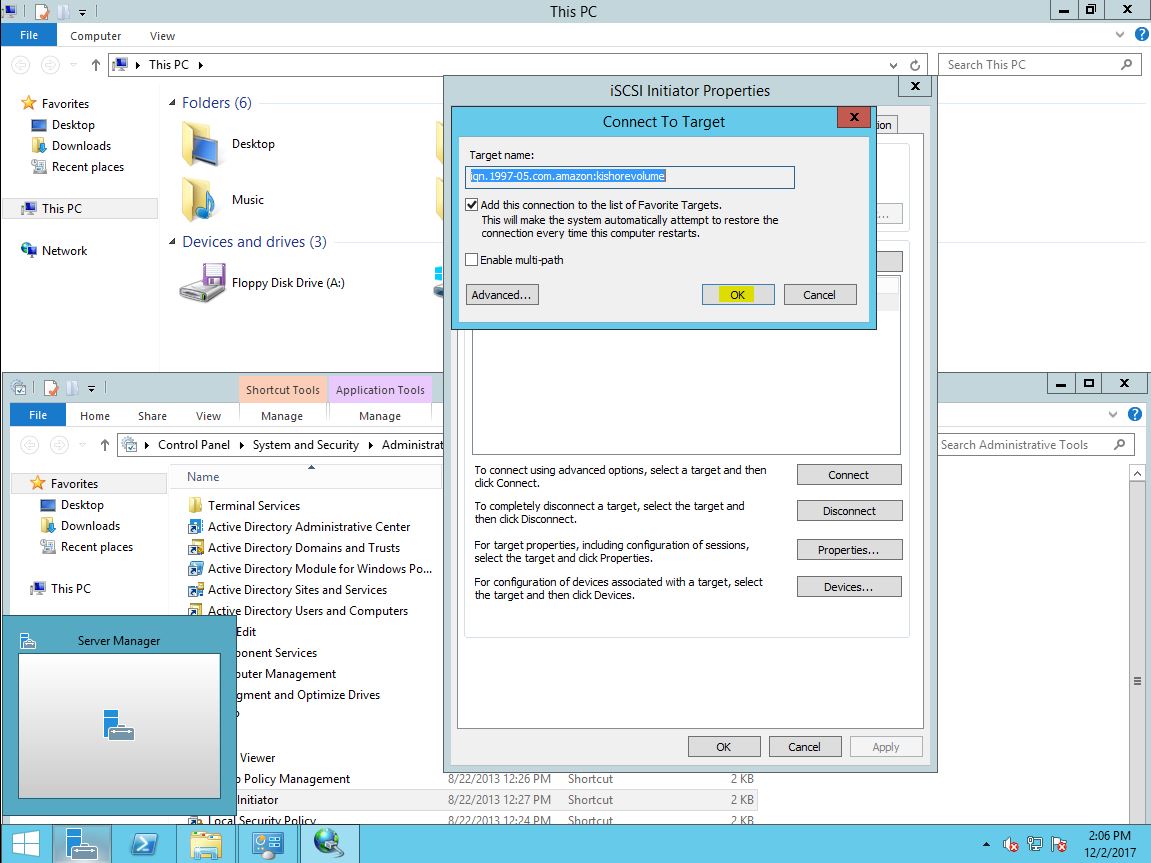The height and width of the screenshot is (863, 1151).
Task: Refresh the This PC address bar
Action: pos(915,65)
